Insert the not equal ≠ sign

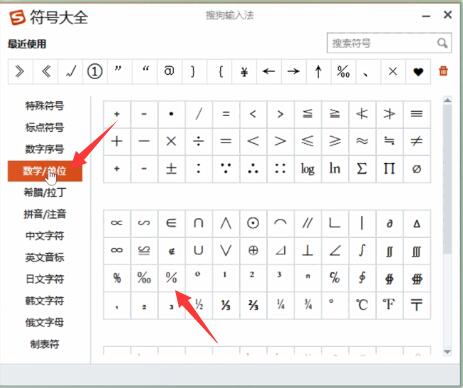pyautogui.click(x=417, y=141)
